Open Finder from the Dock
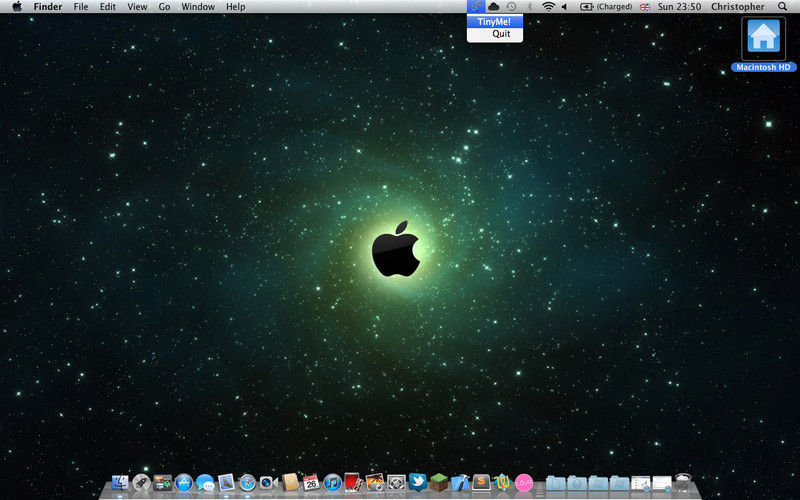Screen dimensions: 800x500 tap(120, 482)
